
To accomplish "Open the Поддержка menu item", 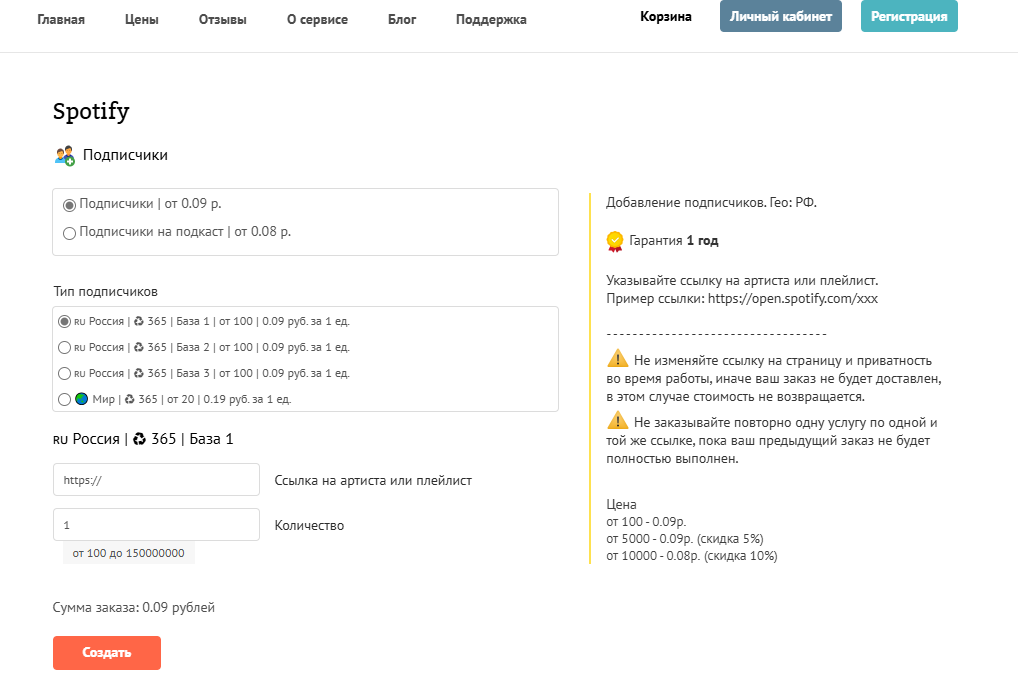I will pyautogui.click(x=491, y=19).
